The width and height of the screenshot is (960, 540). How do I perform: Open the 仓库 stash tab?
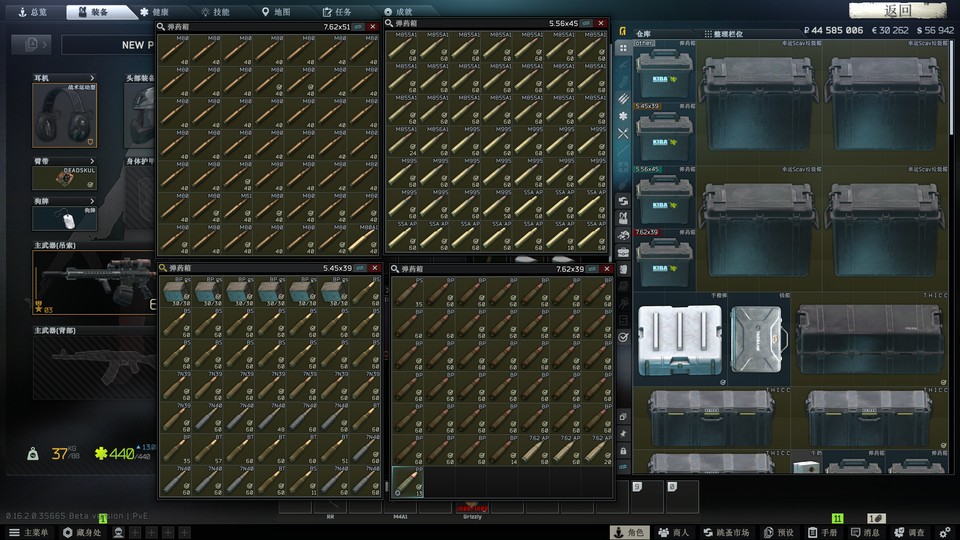tap(643, 34)
